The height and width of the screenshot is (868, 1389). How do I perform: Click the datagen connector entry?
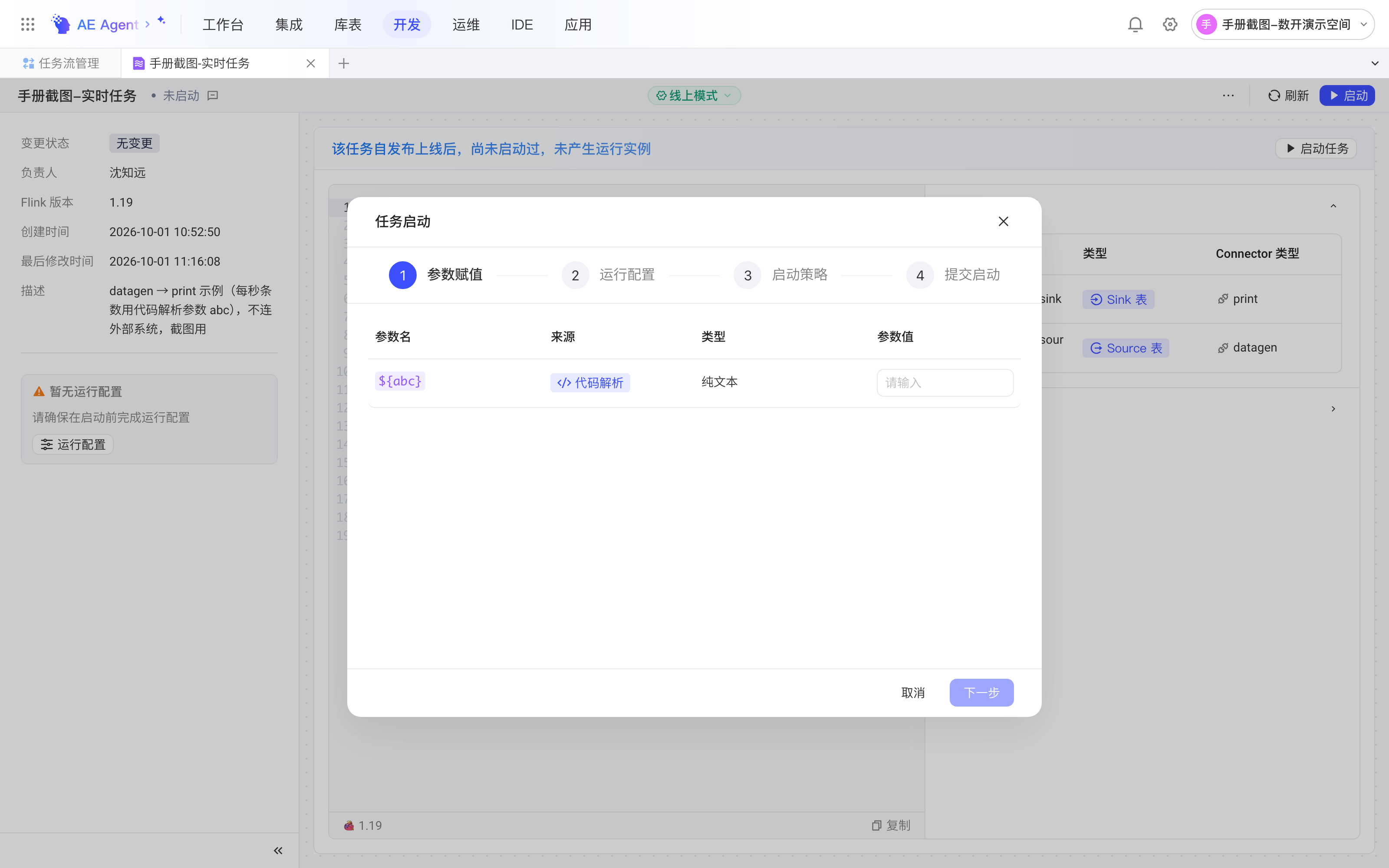click(1247, 347)
